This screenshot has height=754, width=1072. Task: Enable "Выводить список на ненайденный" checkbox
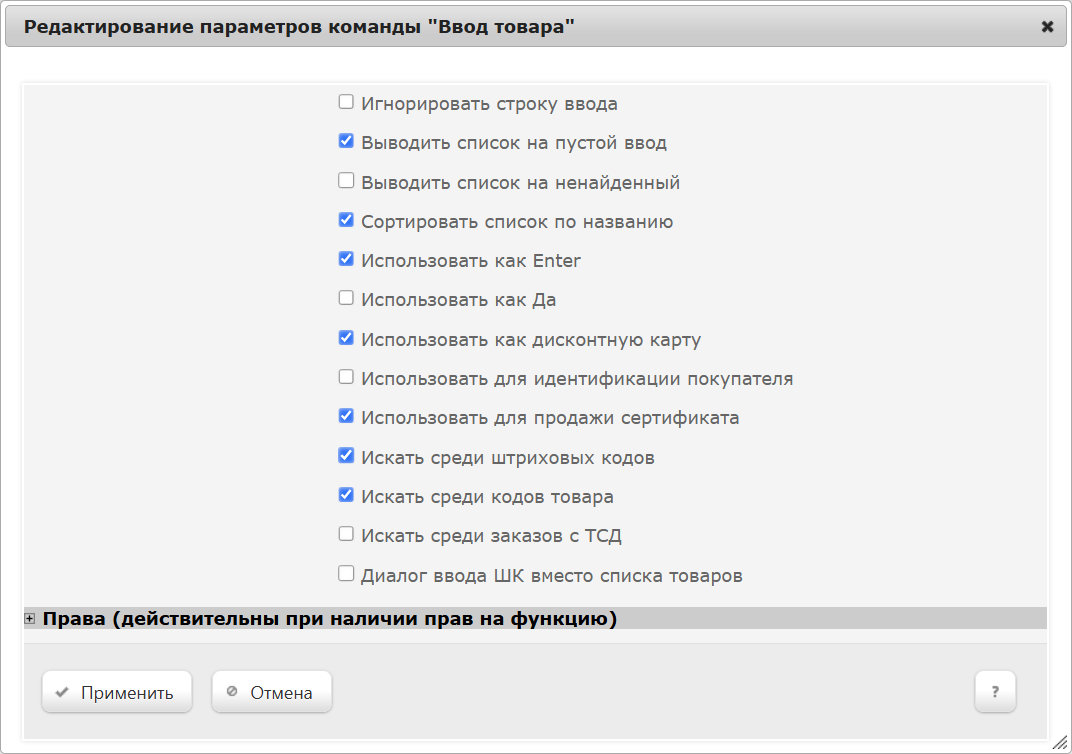pos(346,180)
